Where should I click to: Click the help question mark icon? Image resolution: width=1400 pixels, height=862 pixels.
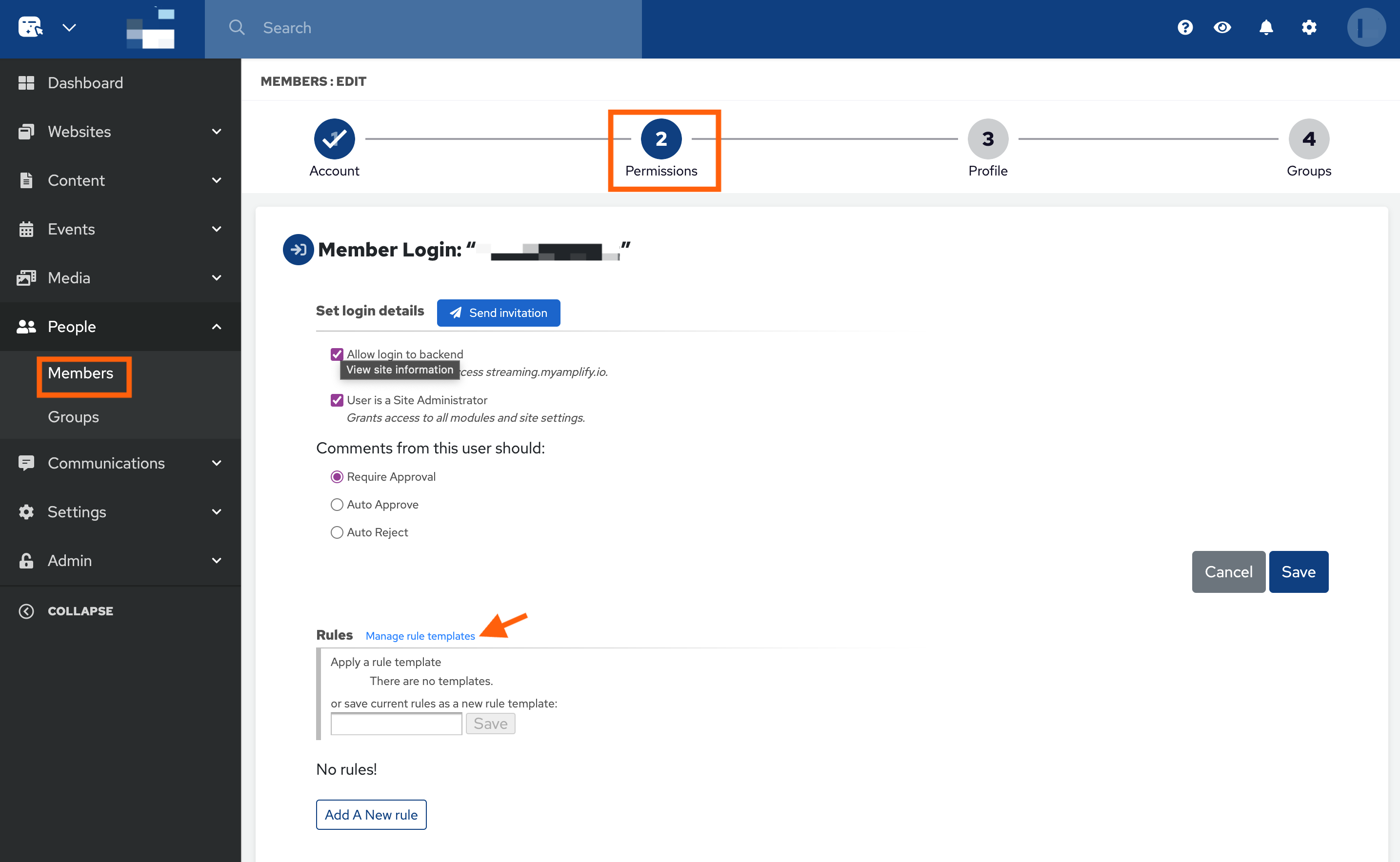tap(1185, 27)
